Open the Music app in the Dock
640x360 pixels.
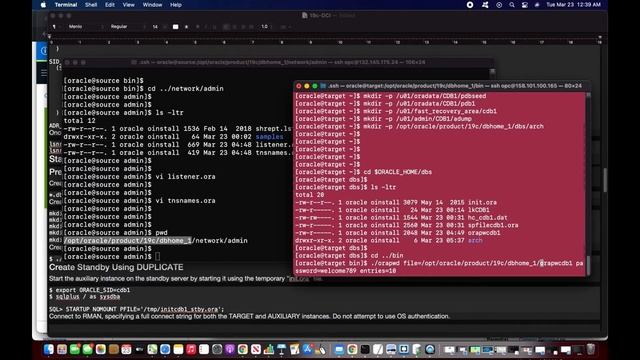pyautogui.click(x=191, y=349)
